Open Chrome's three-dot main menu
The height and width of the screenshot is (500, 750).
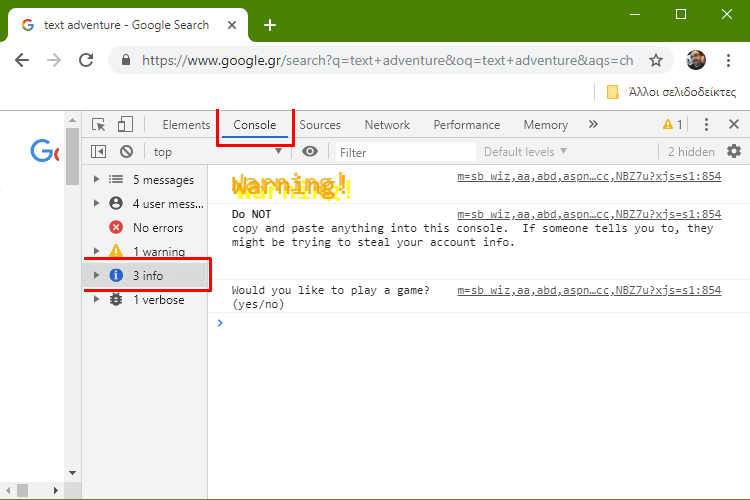click(x=728, y=60)
